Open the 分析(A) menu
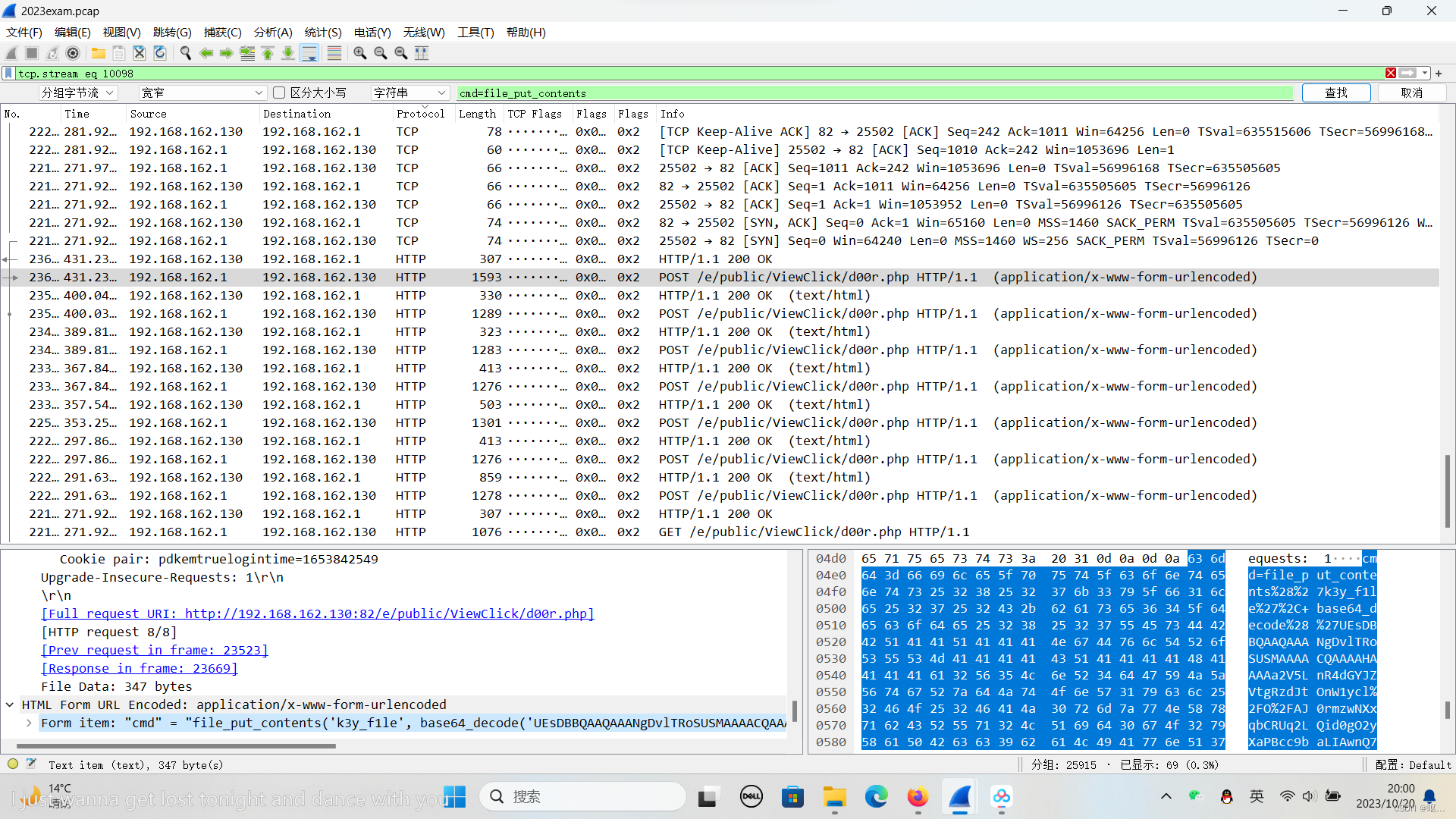Image resolution: width=1456 pixels, height=819 pixels. coord(273,33)
